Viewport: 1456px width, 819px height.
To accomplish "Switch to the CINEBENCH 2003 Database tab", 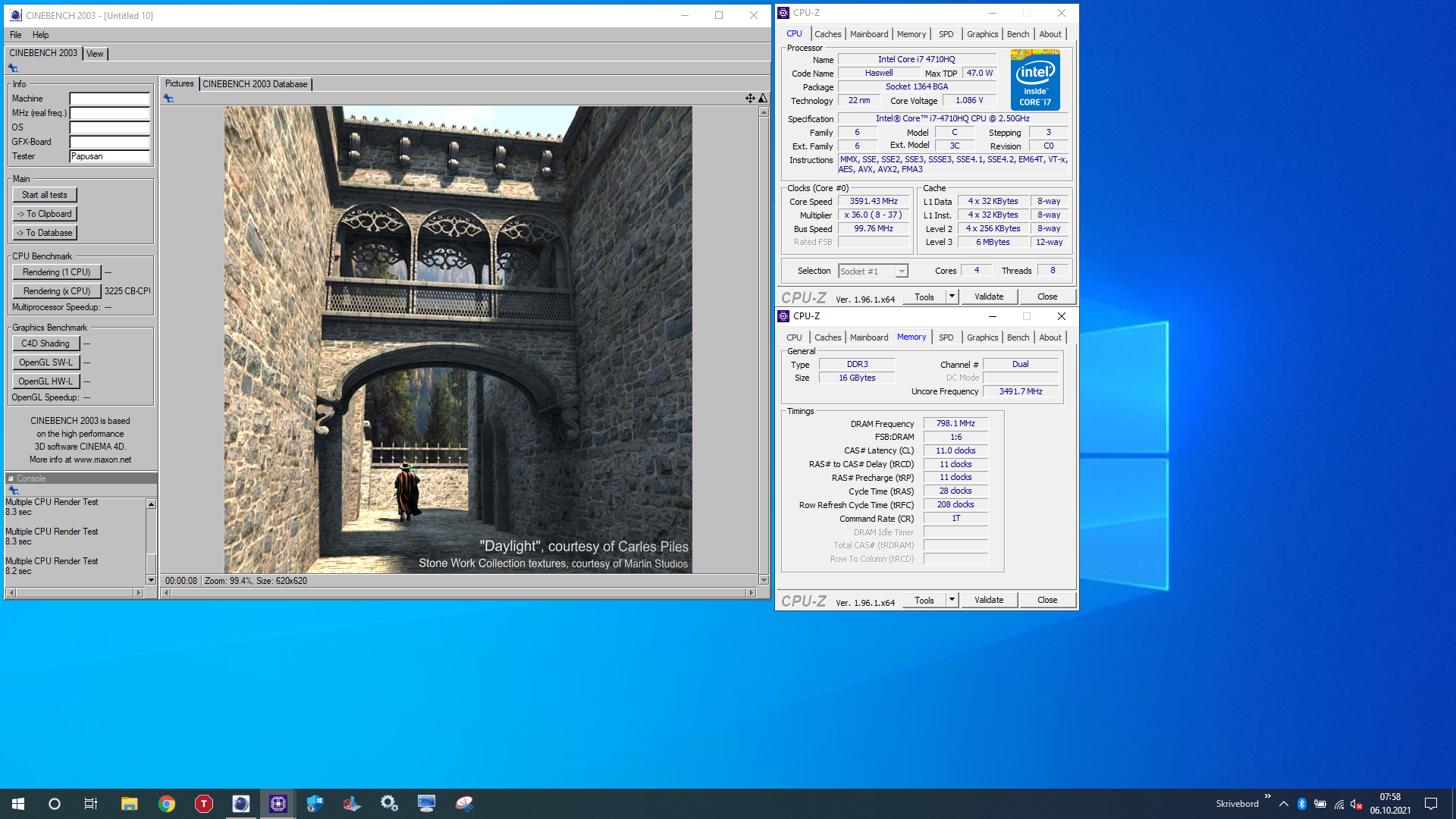I will [255, 84].
